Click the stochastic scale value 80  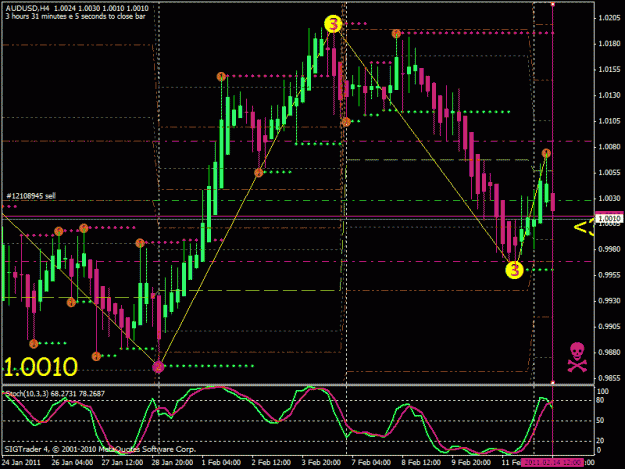tap(600, 400)
